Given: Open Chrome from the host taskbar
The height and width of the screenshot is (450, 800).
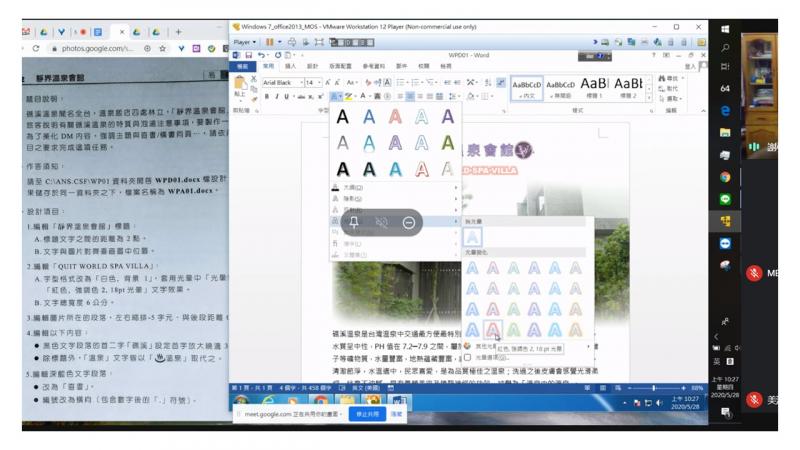Looking at the screenshot, I should (725, 177).
